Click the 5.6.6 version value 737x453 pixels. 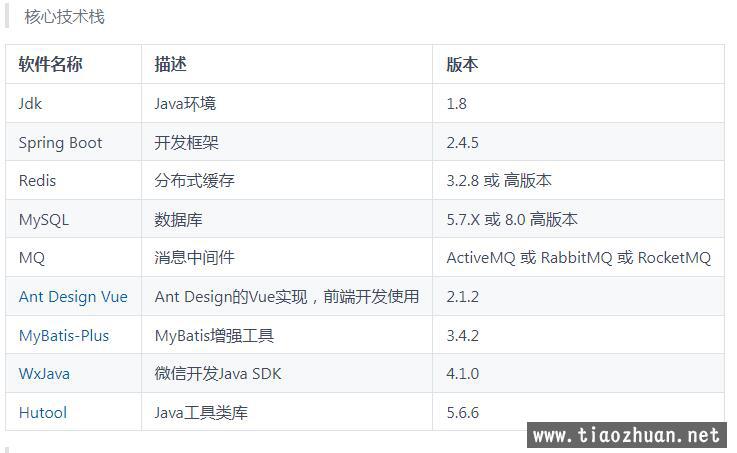click(463, 413)
